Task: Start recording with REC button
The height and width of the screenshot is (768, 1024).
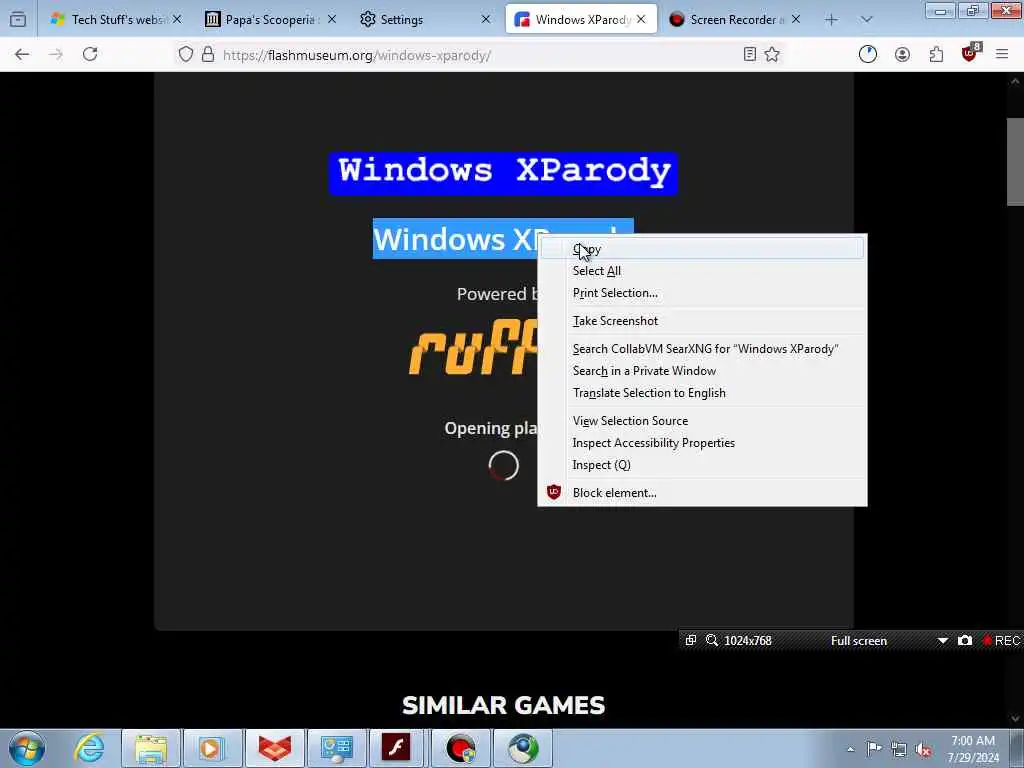Action: (x=1002, y=640)
